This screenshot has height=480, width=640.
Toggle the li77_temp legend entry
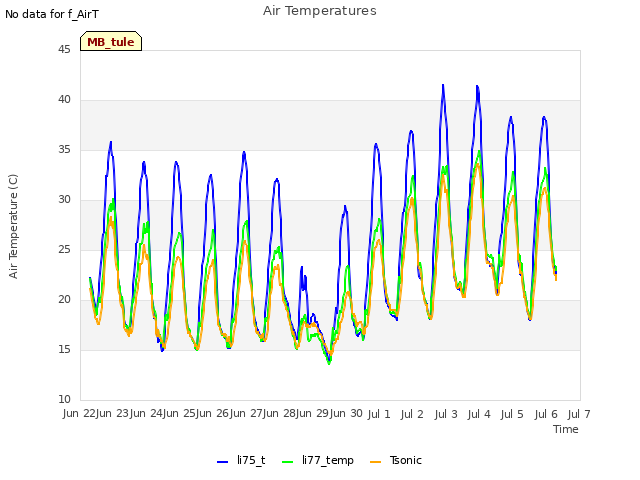coord(318,460)
